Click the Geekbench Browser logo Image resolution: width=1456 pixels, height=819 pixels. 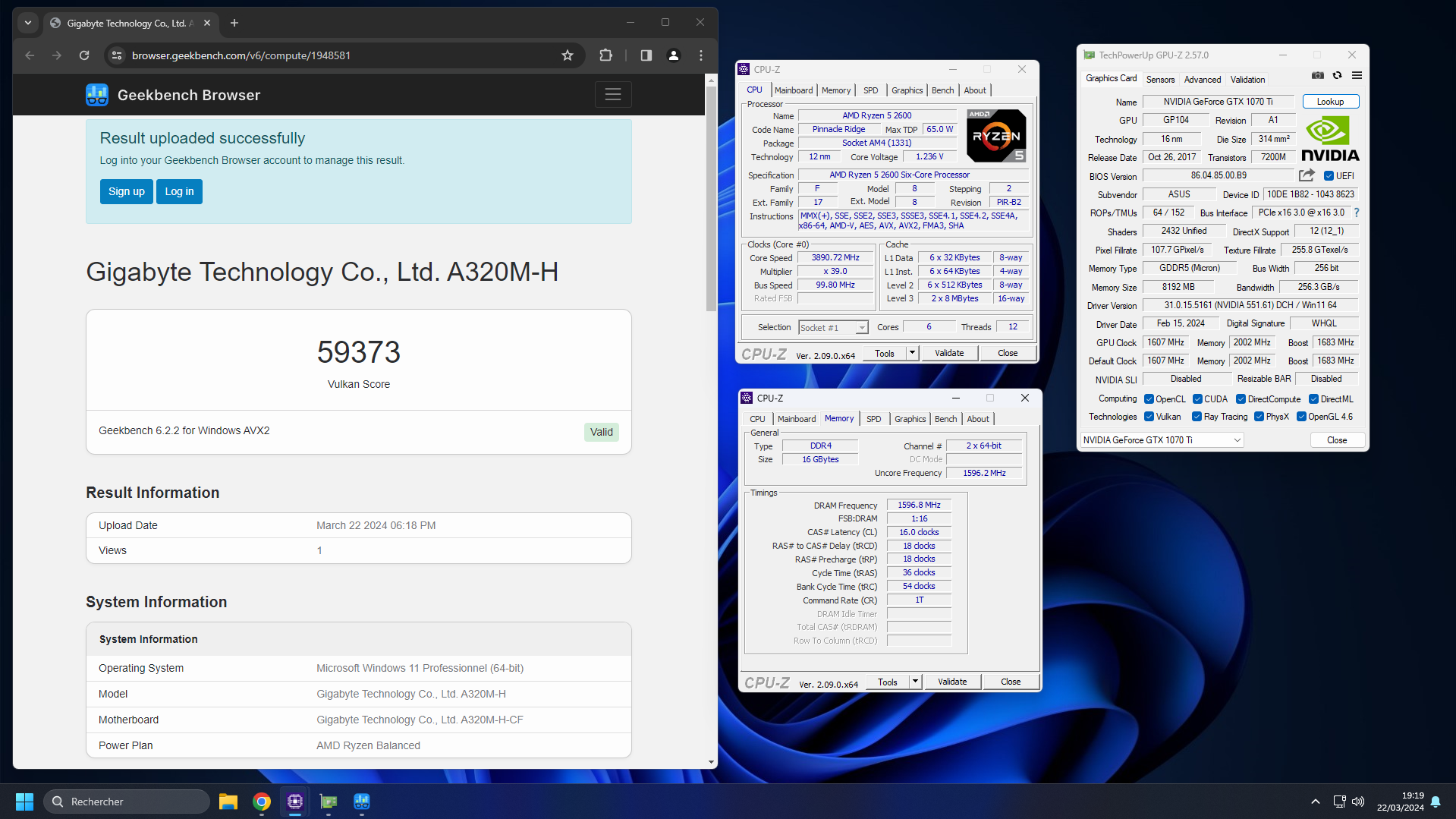97,95
